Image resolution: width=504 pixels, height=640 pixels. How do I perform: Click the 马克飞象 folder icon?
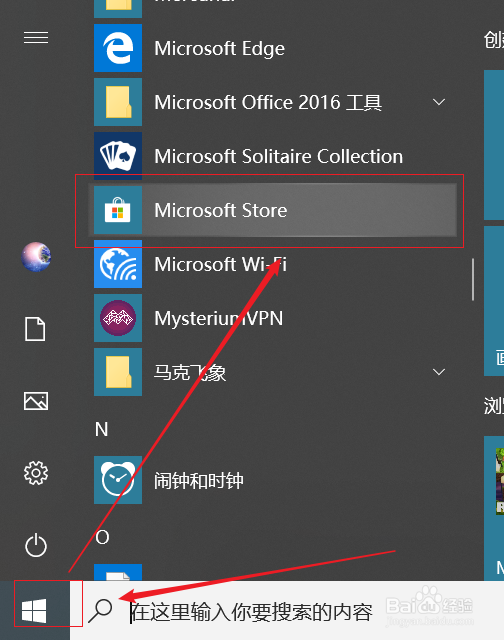(118, 372)
